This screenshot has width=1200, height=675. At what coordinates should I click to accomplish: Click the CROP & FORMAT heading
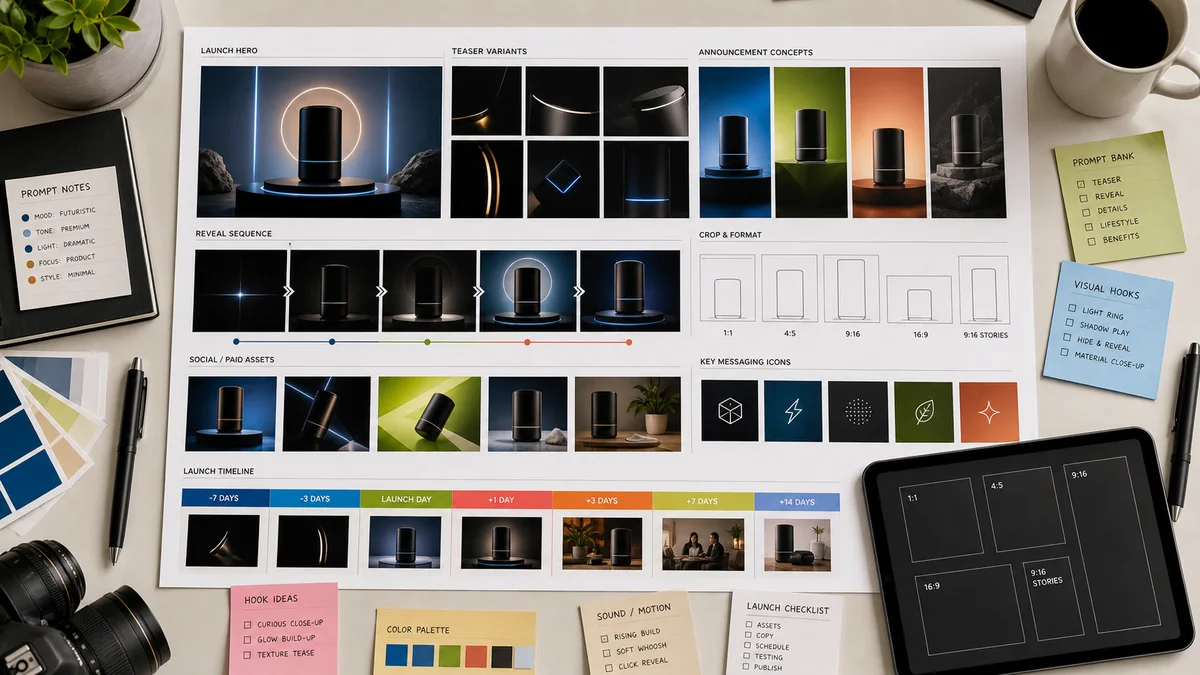[731, 235]
